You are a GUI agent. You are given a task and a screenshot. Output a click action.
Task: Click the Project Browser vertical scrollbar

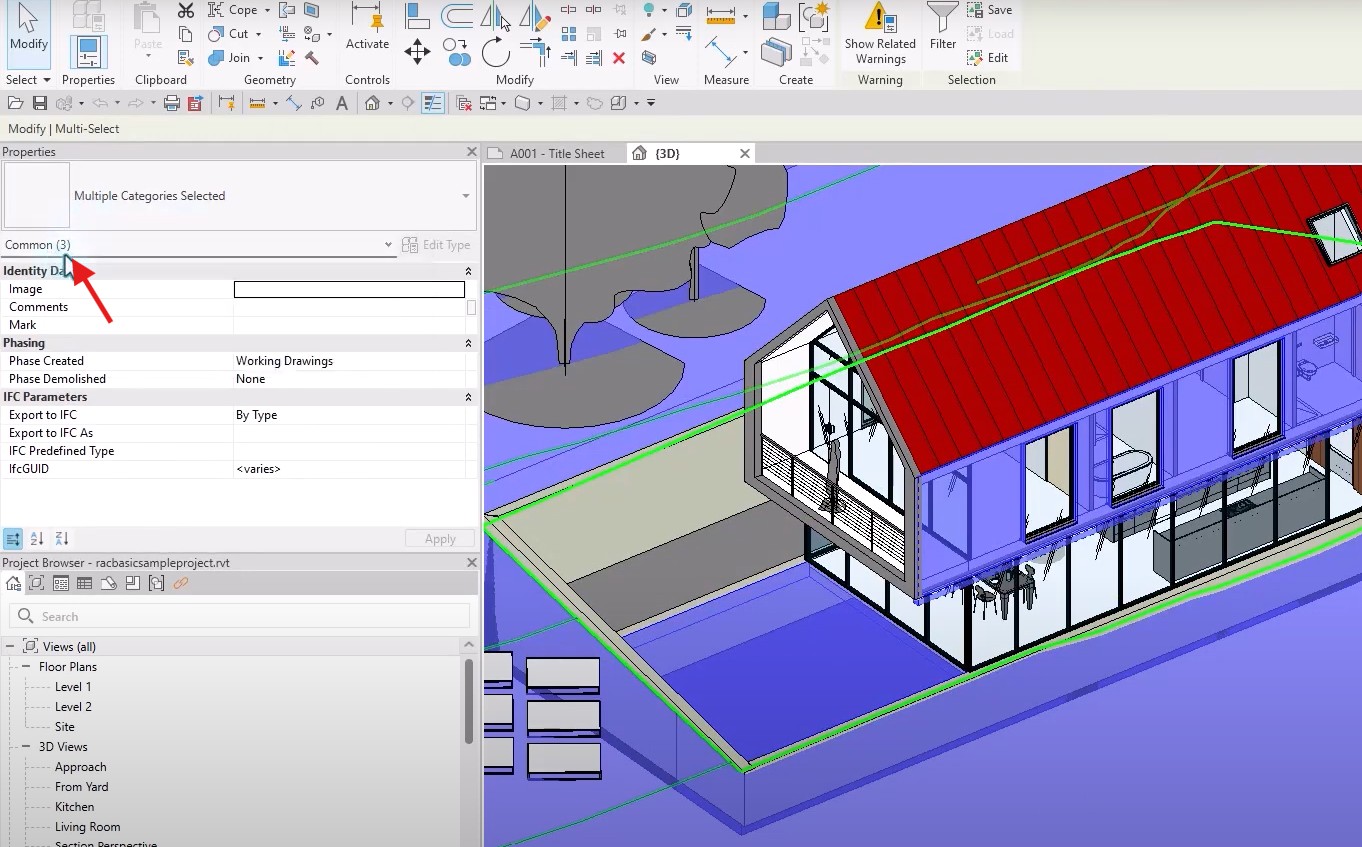pos(468,700)
